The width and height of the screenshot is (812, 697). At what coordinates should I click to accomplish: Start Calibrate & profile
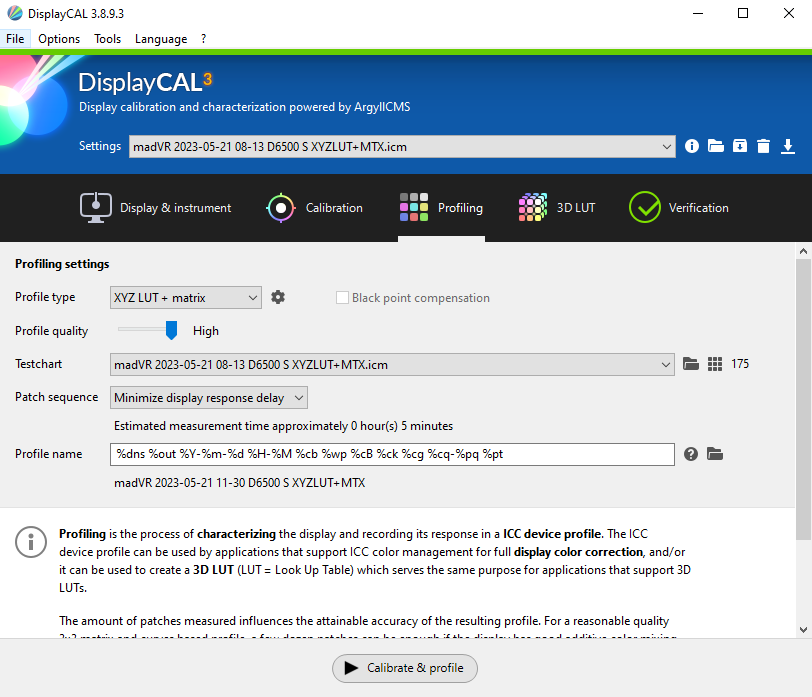pyautogui.click(x=405, y=668)
